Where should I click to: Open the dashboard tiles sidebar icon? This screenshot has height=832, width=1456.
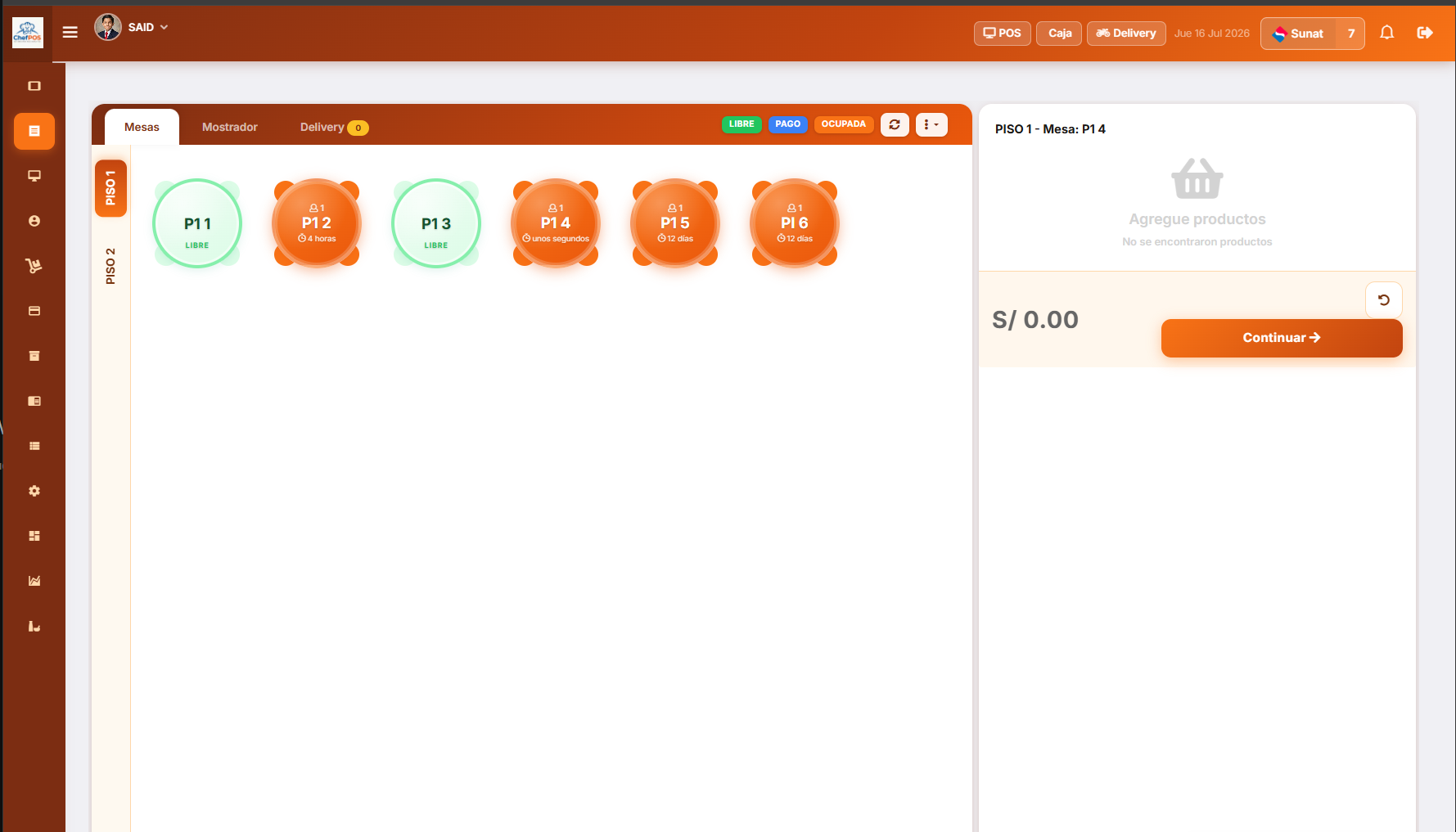[x=34, y=536]
